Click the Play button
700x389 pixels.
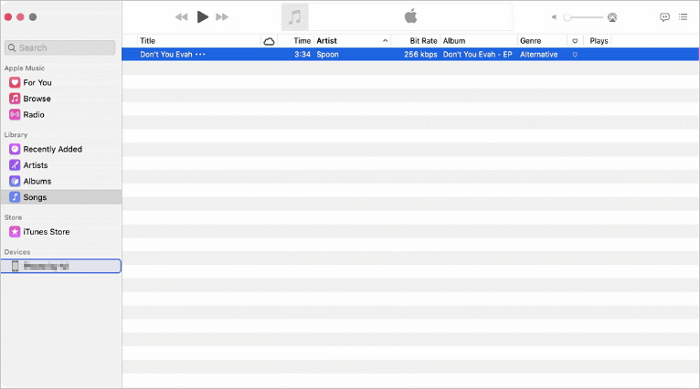202,17
